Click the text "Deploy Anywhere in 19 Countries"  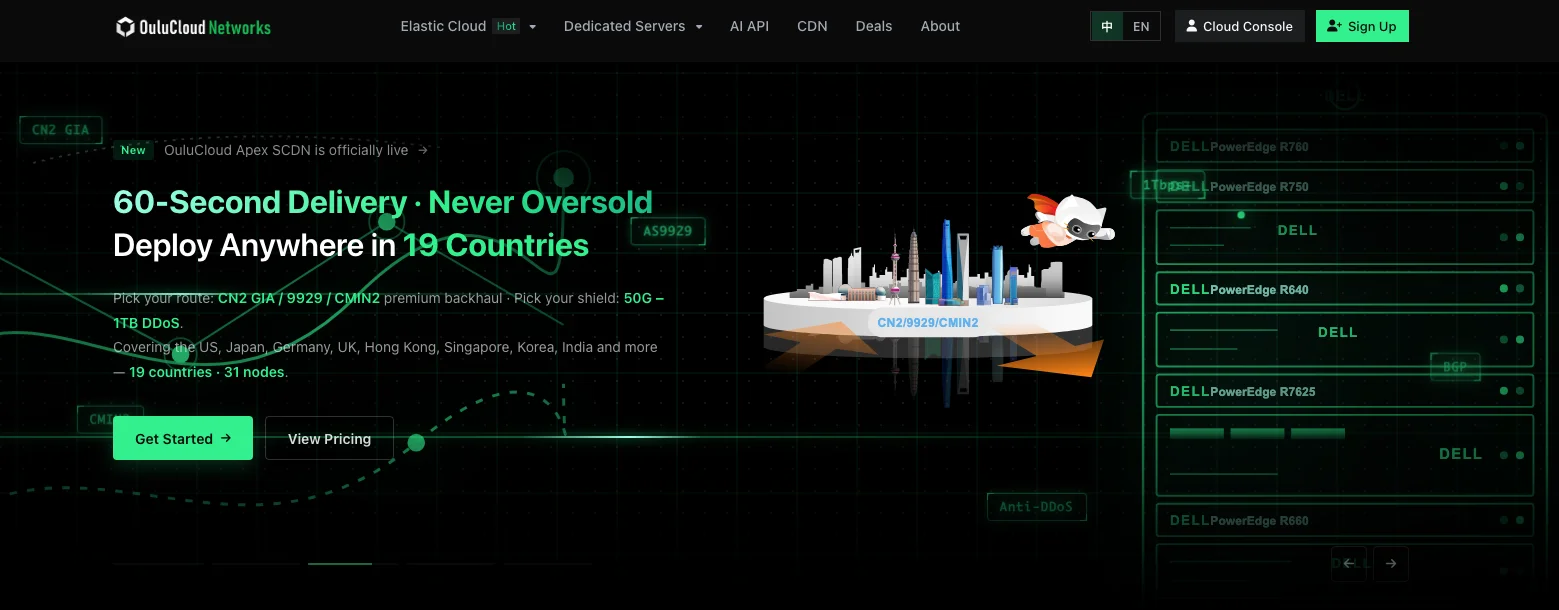[x=351, y=245]
